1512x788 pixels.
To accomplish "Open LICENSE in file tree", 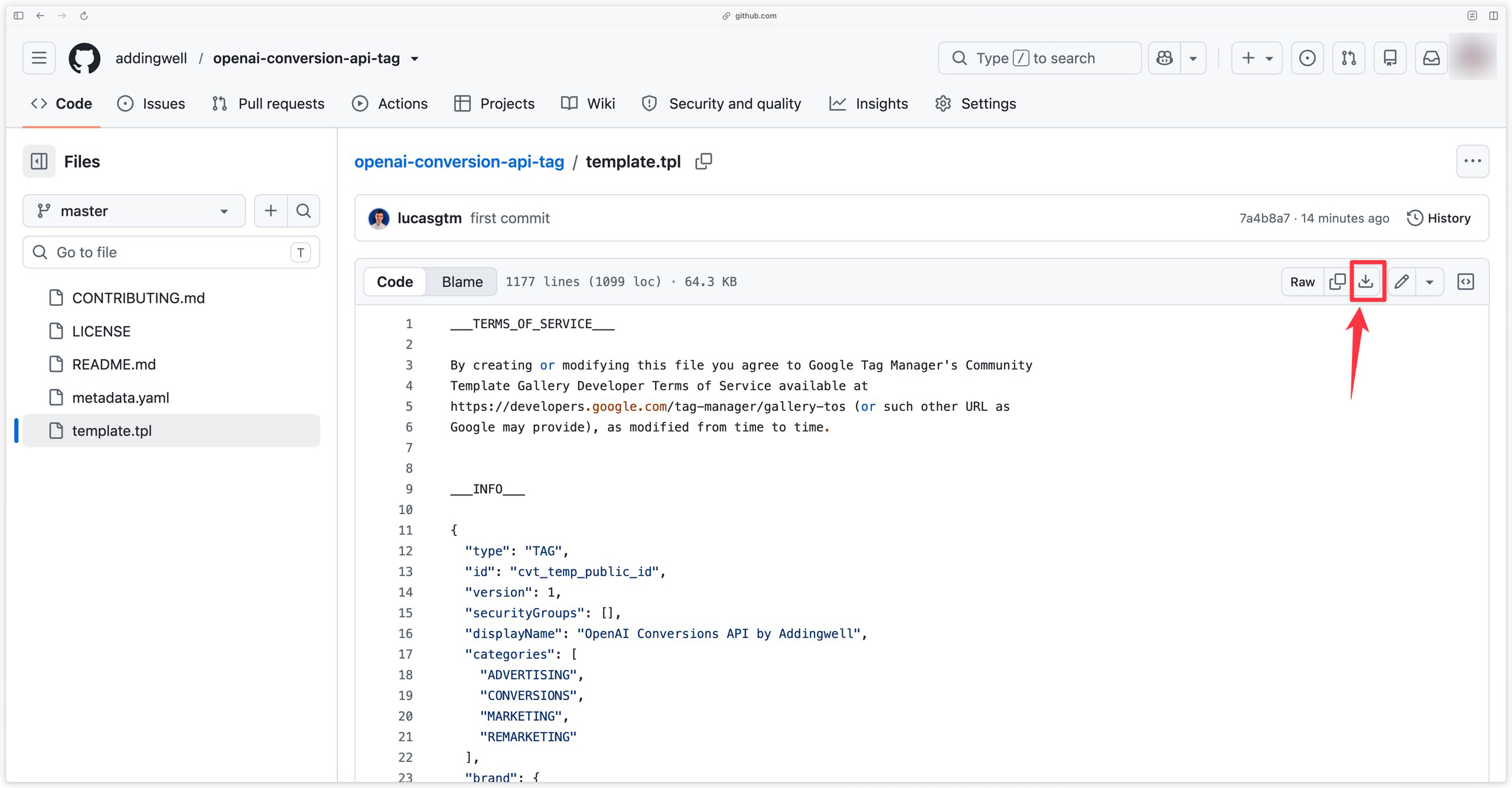I will pyautogui.click(x=171, y=331).
